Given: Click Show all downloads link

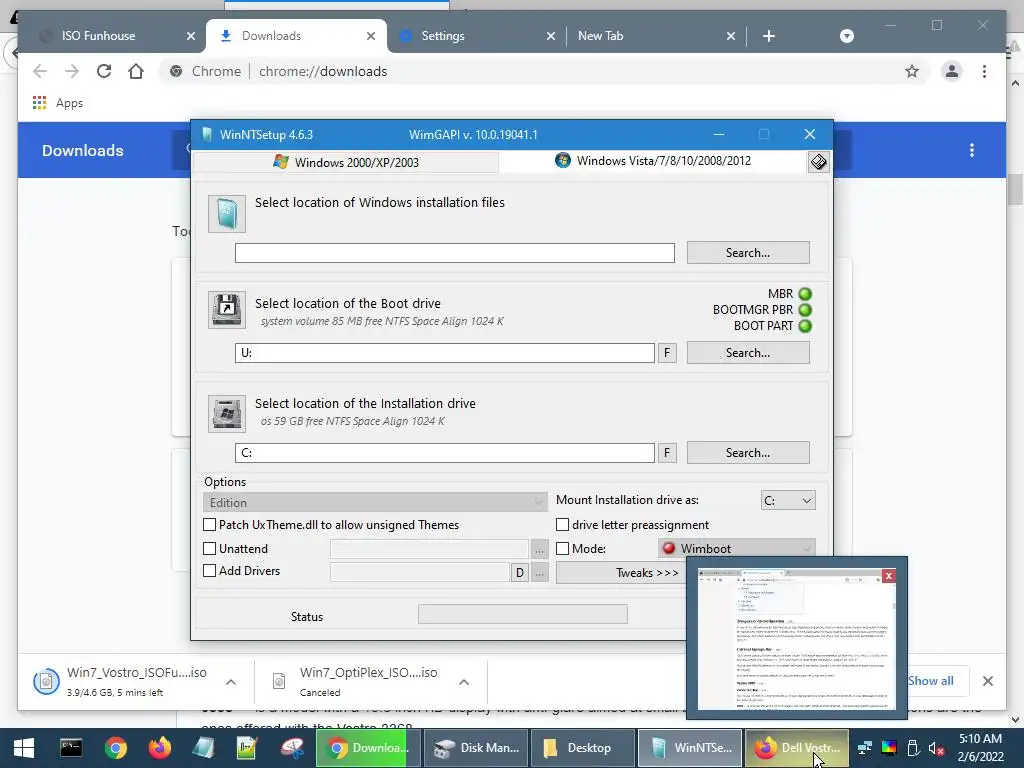Looking at the screenshot, I should pos(931,680).
